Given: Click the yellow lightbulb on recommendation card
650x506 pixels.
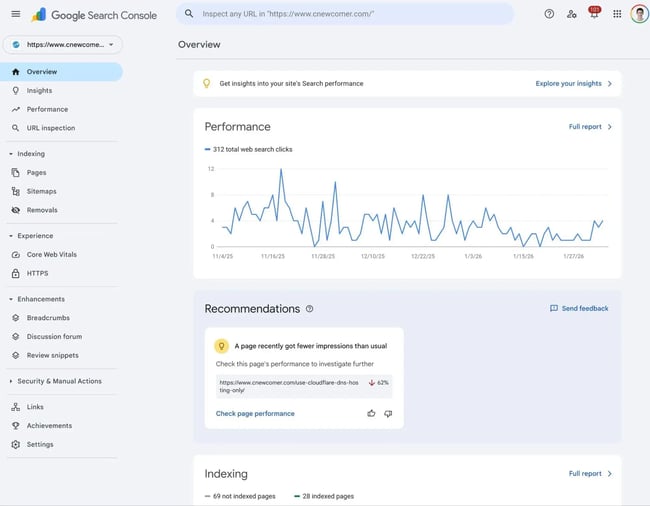Looking at the screenshot, I should [x=222, y=346].
